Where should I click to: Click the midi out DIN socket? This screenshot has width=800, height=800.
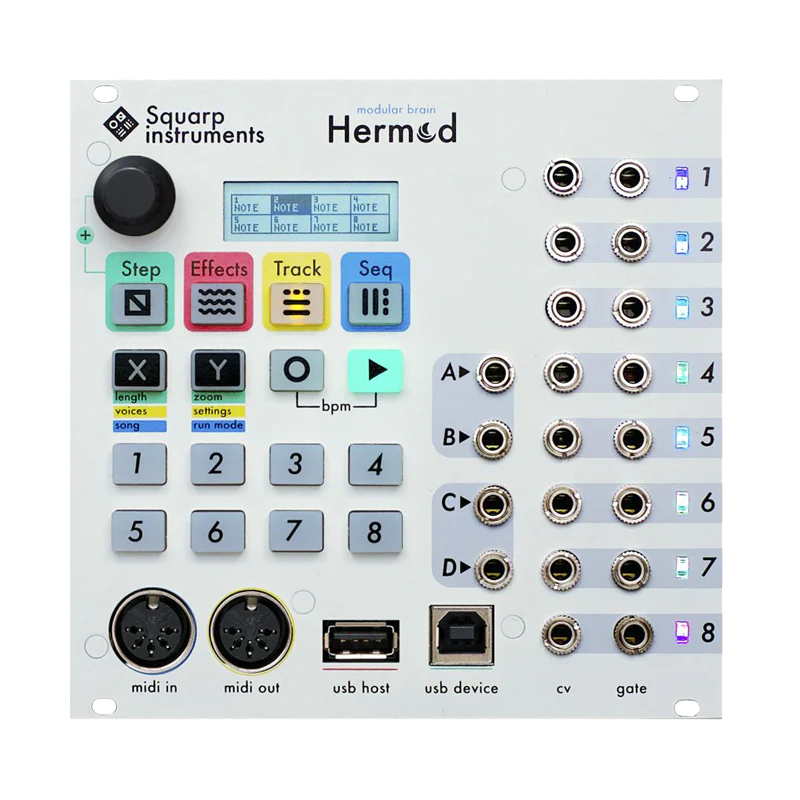tap(251, 632)
